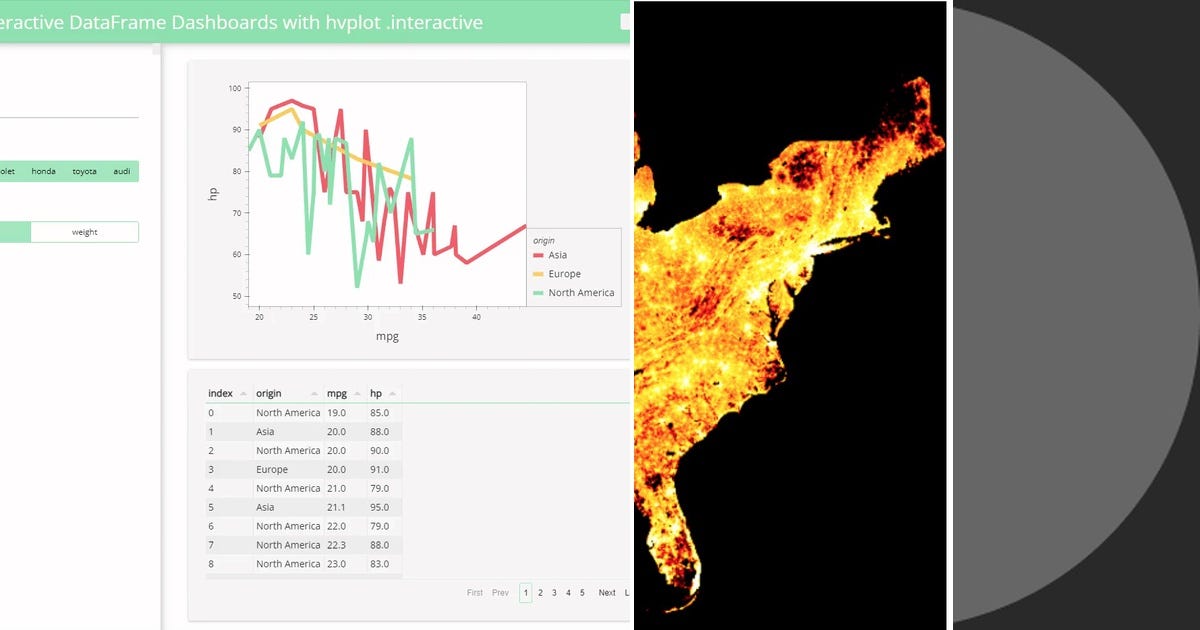Click the Prev pagination button
Viewport: 1200px width, 630px height.
point(500,592)
